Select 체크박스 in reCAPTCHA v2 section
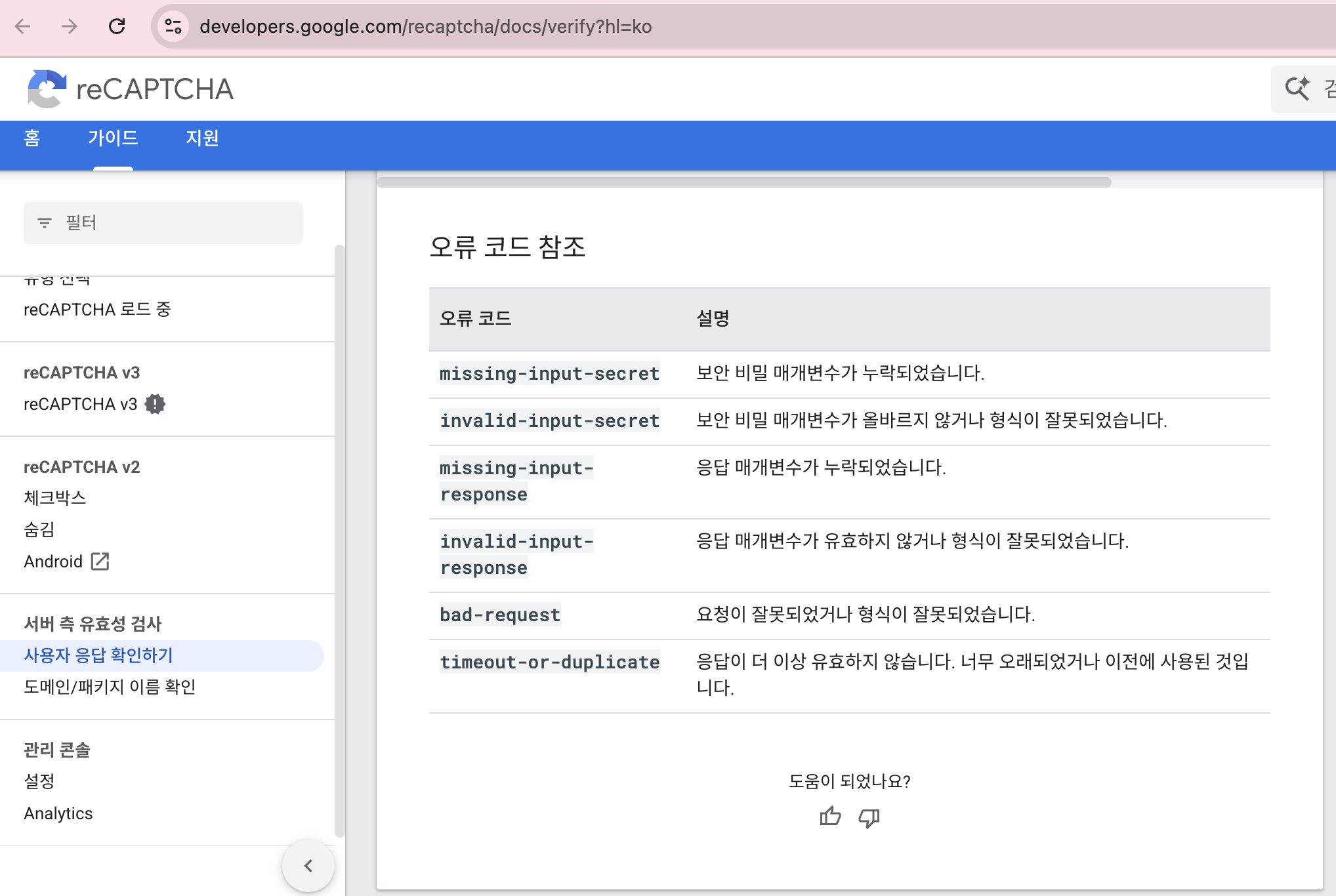1336x896 pixels. tap(55, 498)
